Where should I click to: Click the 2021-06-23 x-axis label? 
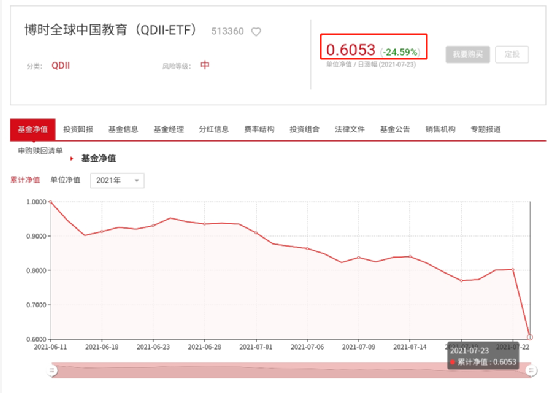[x=153, y=347]
